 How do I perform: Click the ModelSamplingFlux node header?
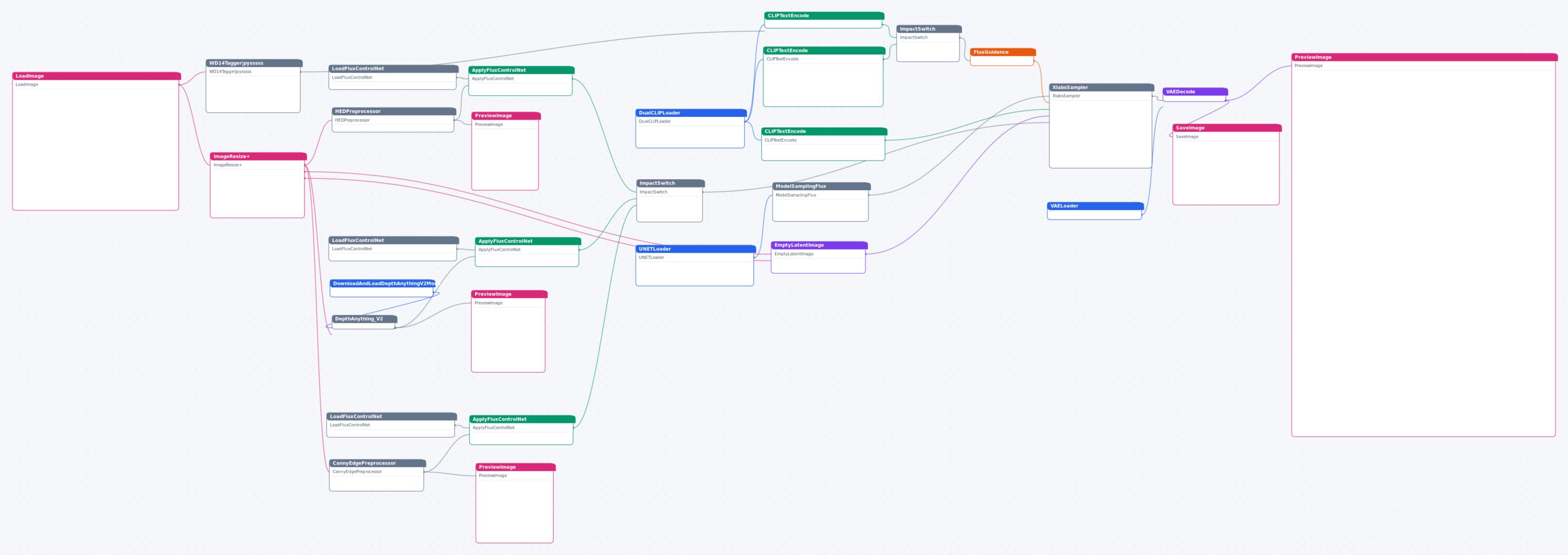click(x=822, y=186)
